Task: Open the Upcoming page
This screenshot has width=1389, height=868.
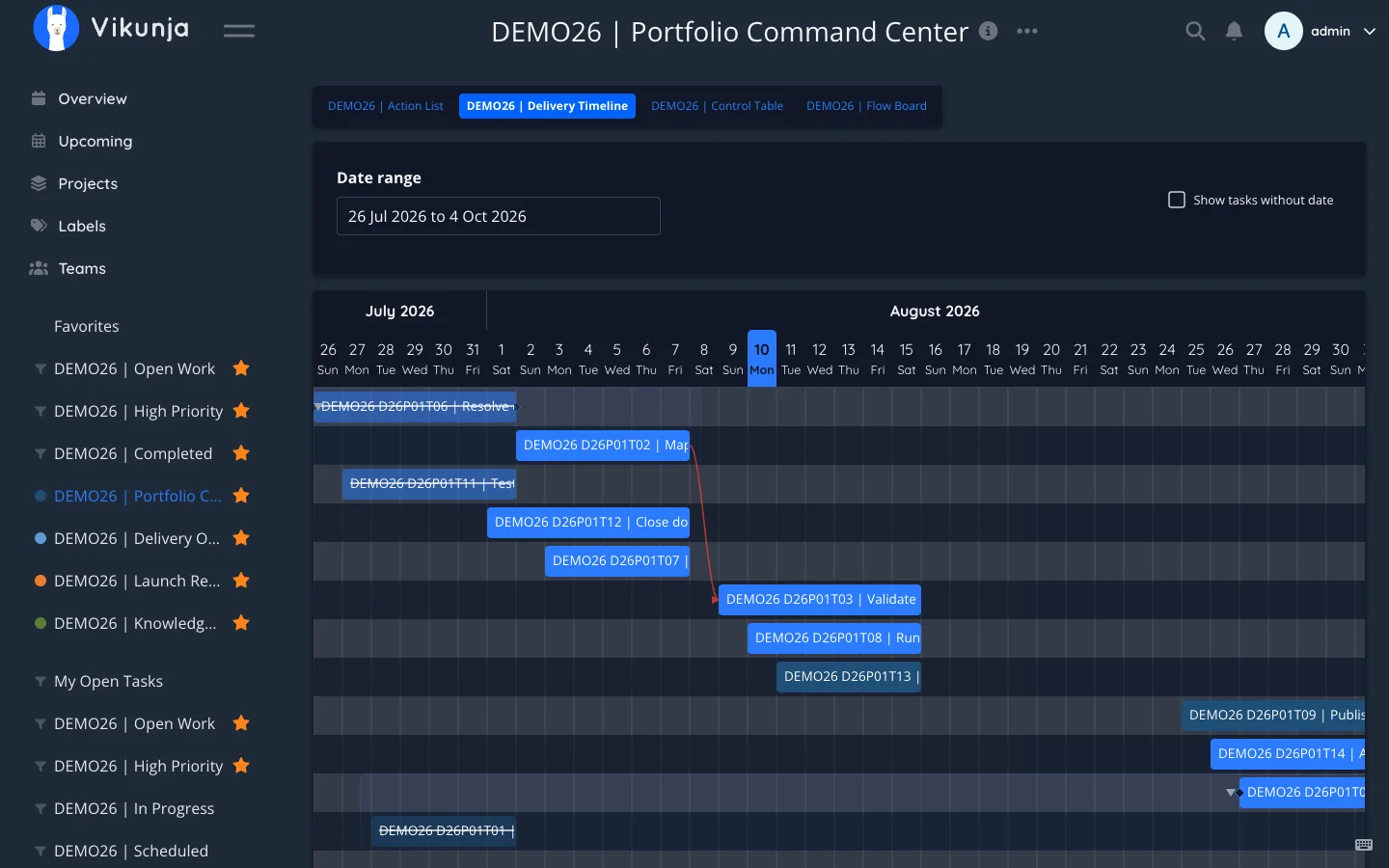Action: [x=95, y=141]
